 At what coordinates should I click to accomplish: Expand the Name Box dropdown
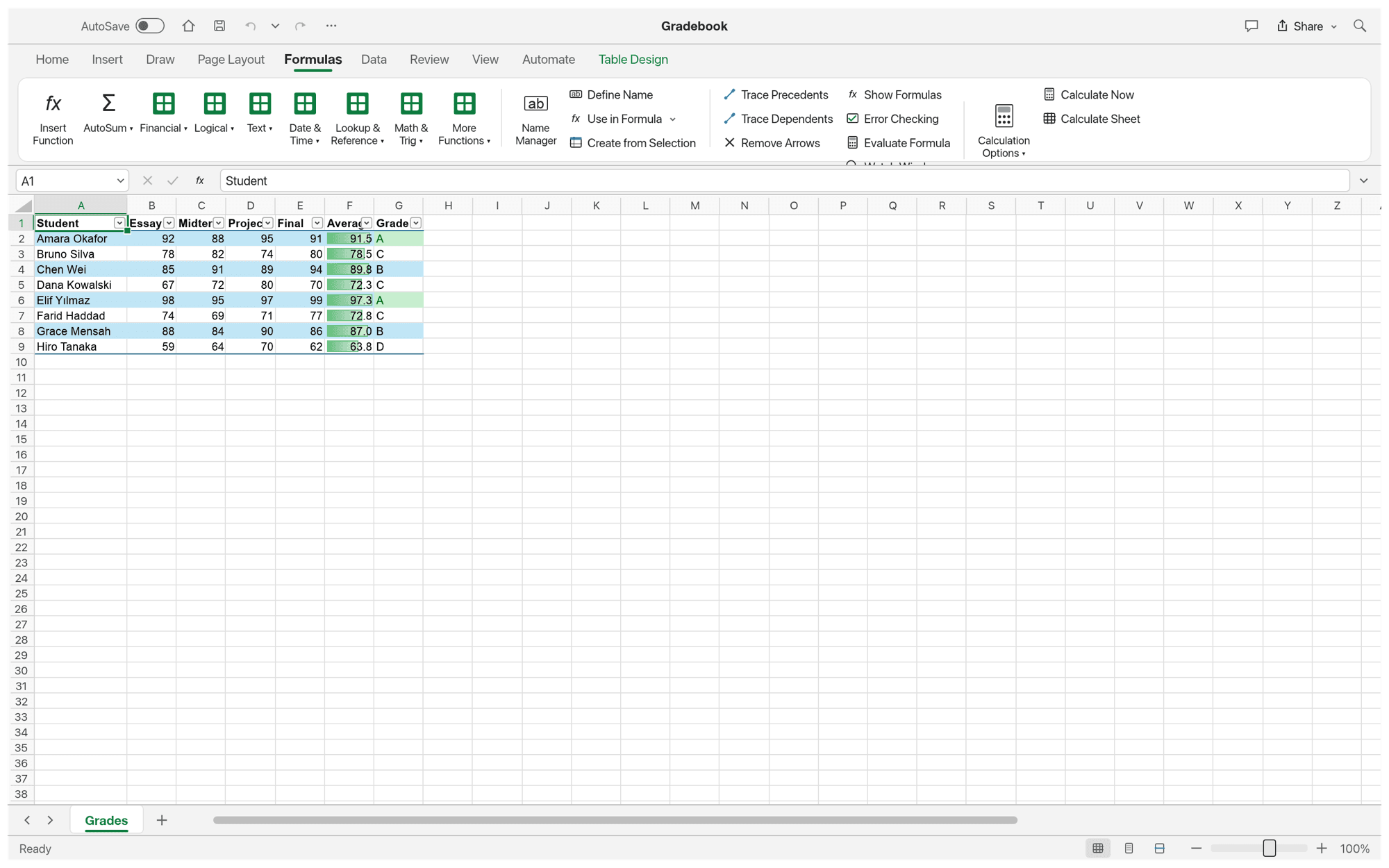coord(120,181)
